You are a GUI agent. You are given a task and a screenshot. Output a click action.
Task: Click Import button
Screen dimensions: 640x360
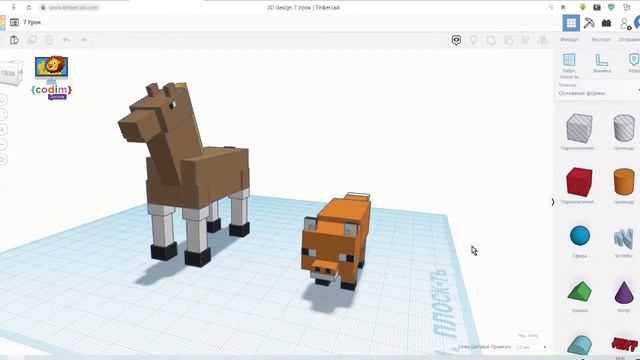click(569, 40)
